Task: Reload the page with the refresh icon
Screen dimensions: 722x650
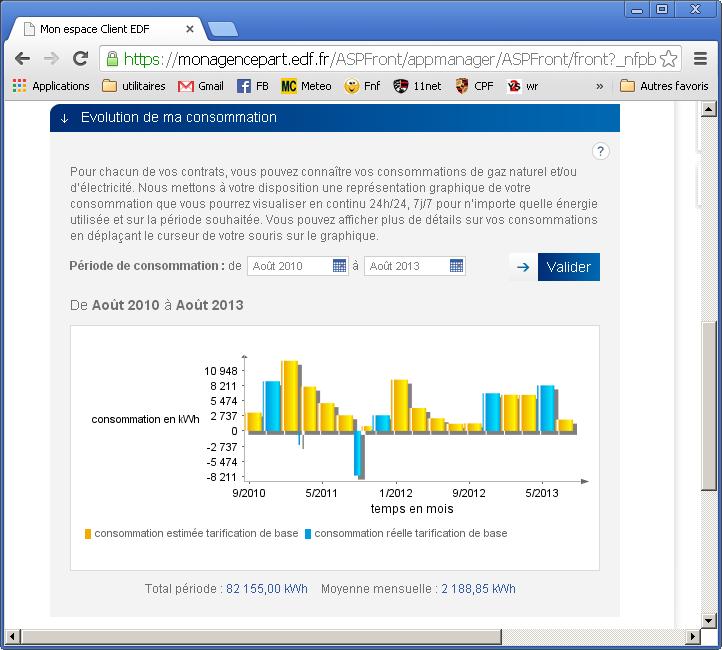Action: click(80, 58)
